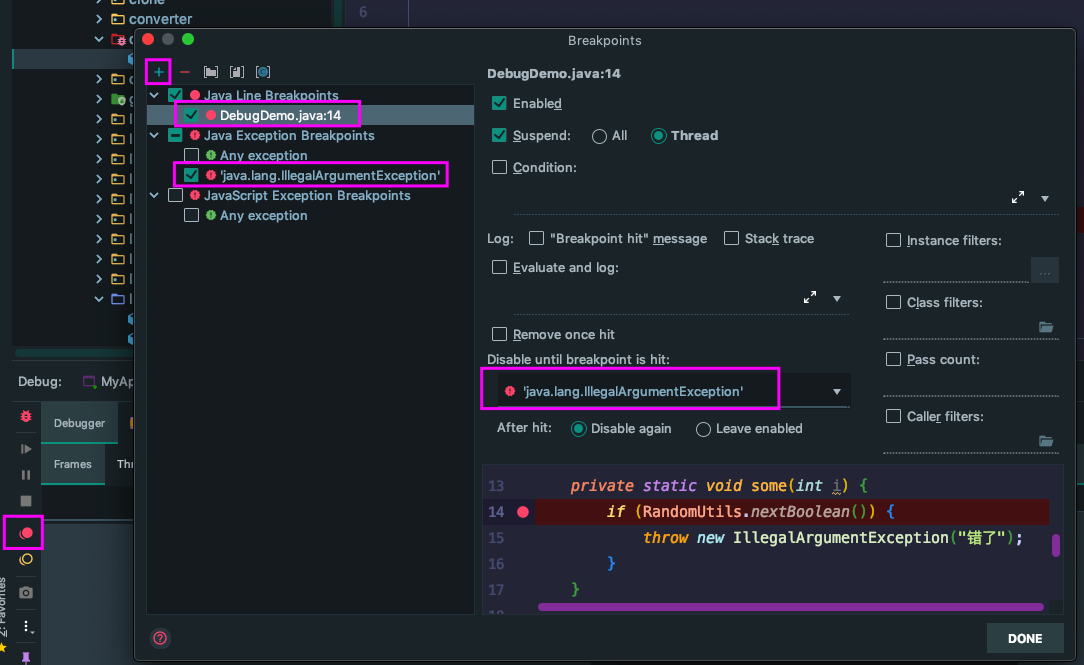Toggle the Enabled checkbox
The width and height of the screenshot is (1084, 665).
point(500,103)
